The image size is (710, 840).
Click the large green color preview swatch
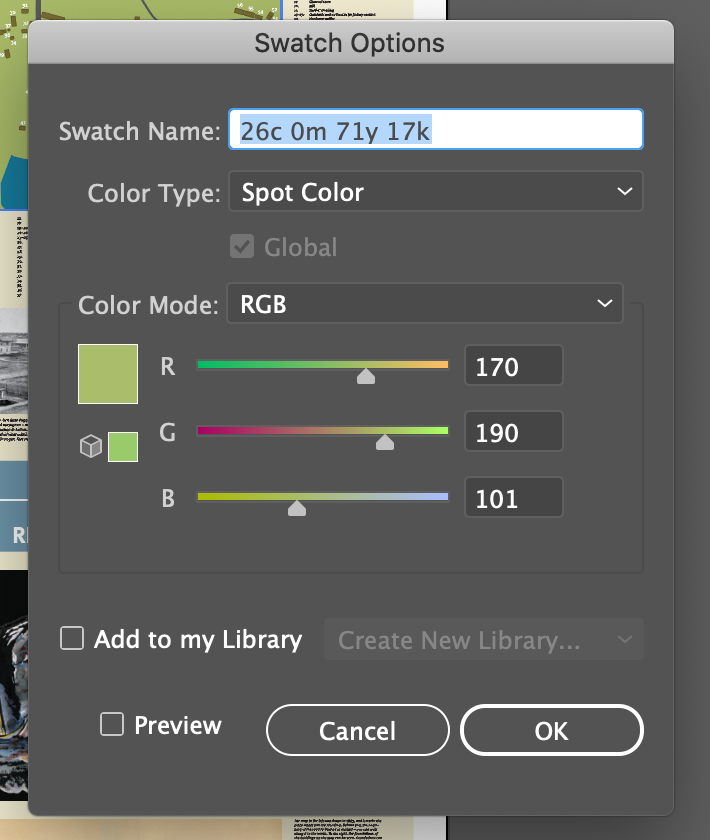click(x=108, y=374)
